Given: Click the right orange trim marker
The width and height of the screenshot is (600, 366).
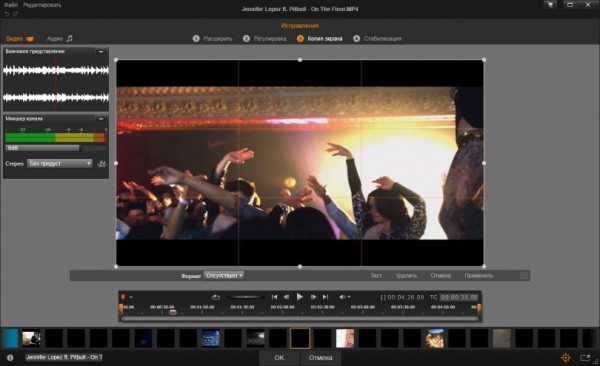Looking at the screenshot, I should (x=479, y=308).
